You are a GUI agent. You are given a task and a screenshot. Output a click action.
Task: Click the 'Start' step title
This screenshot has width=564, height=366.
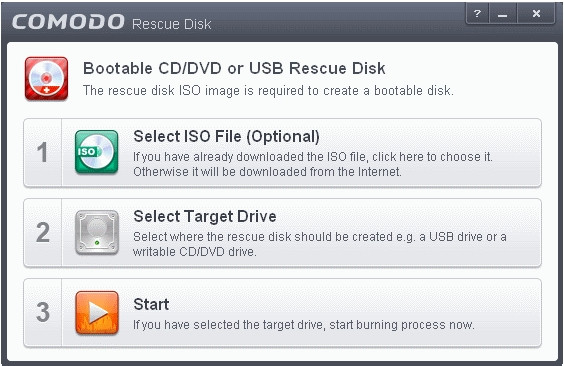151,304
